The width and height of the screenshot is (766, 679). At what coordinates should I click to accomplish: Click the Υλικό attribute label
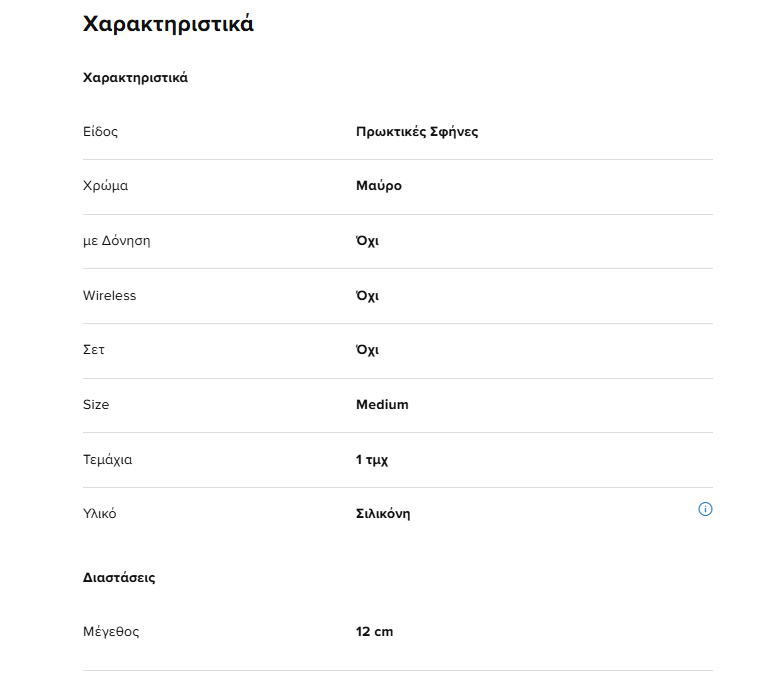coord(100,514)
